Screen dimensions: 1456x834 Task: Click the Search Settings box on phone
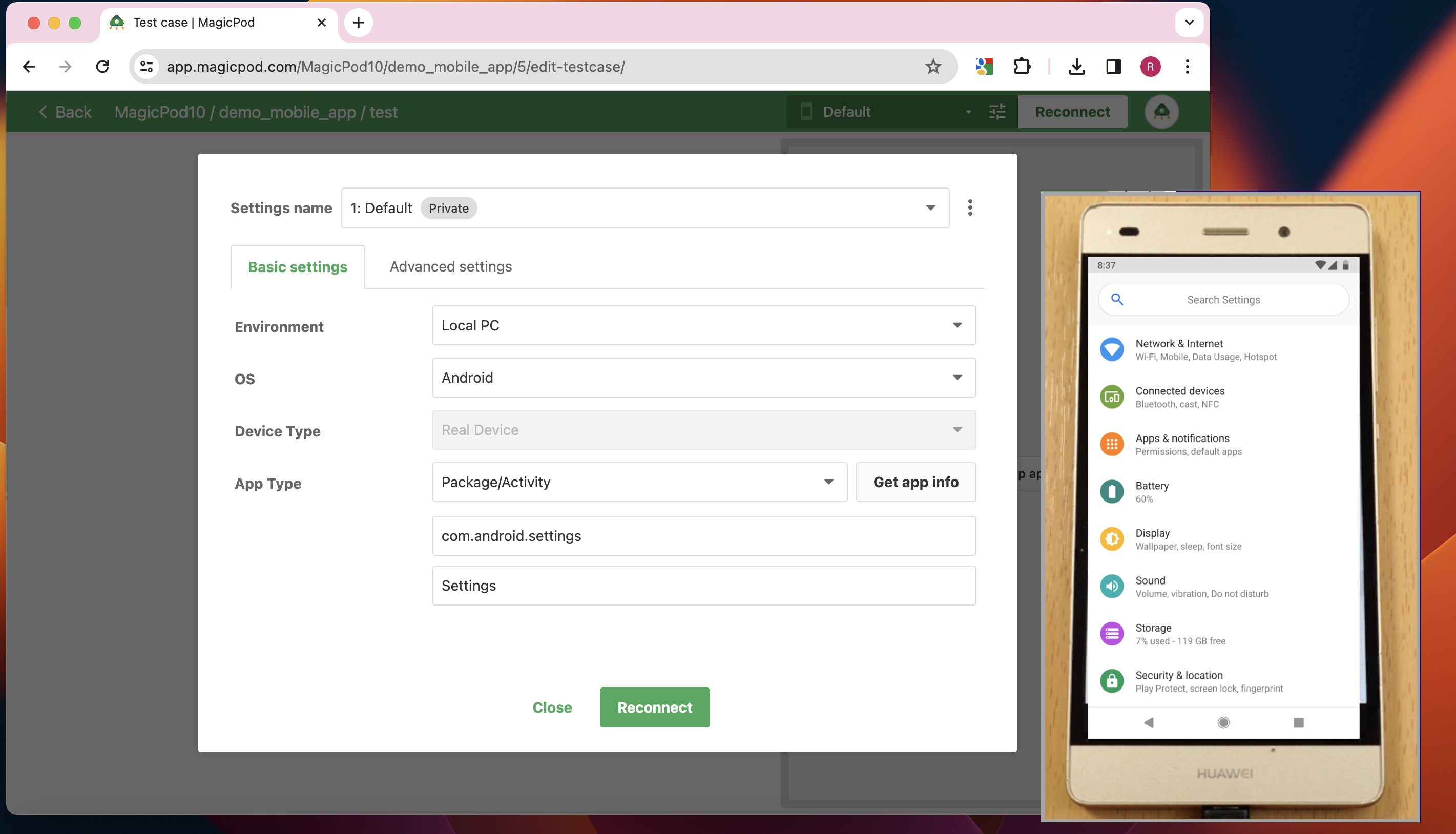pyautogui.click(x=1223, y=300)
